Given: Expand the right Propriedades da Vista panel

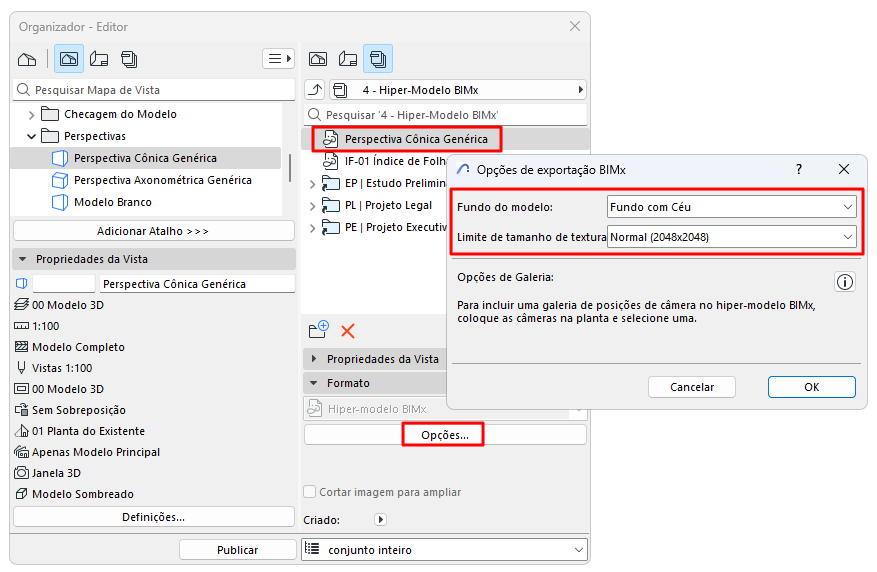Looking at the screenshot, I should tap(314, 359).
